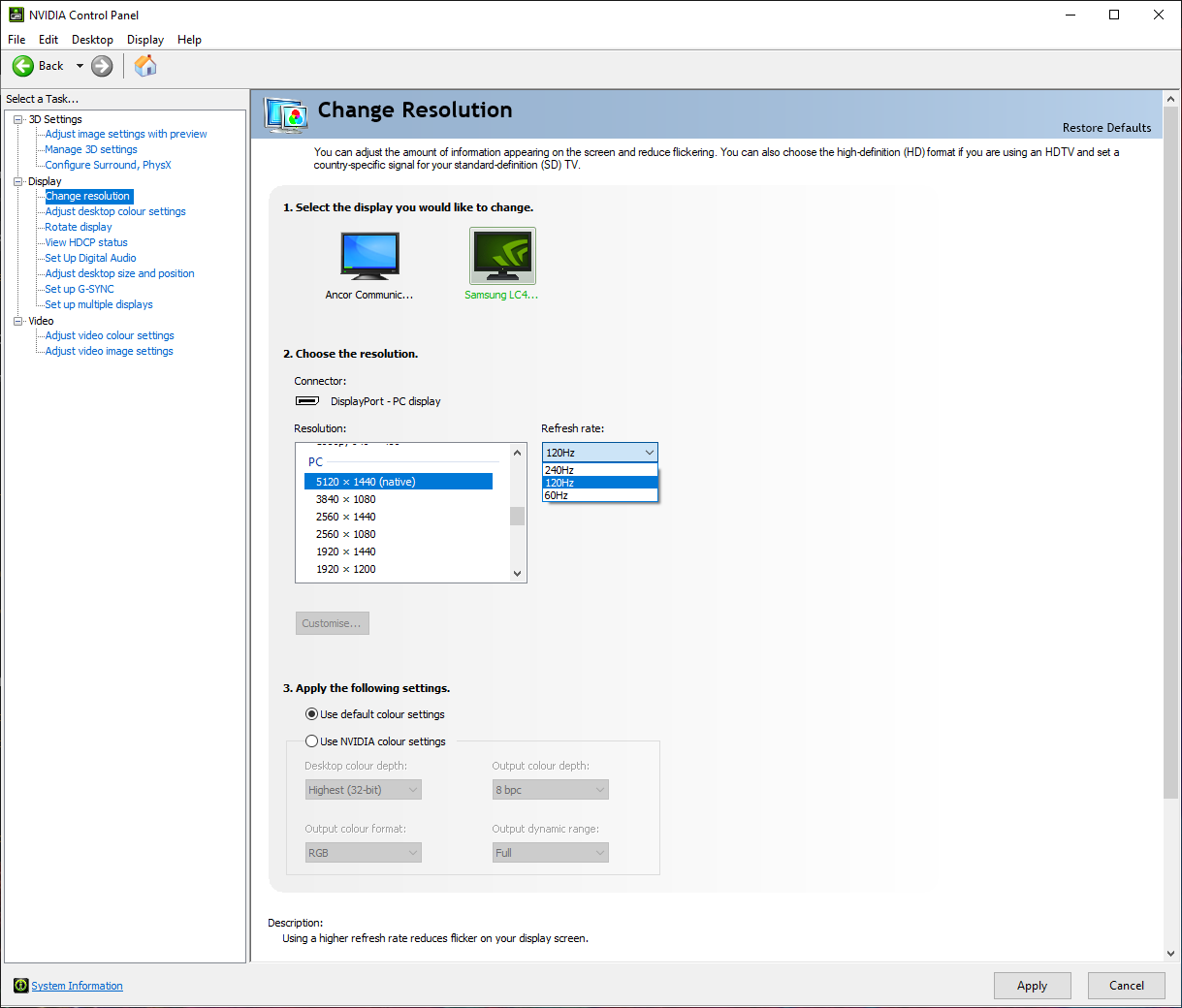1182x1008 pixels.
Task: Open Adjust desktop size and position
Action: tap(119, 273)
